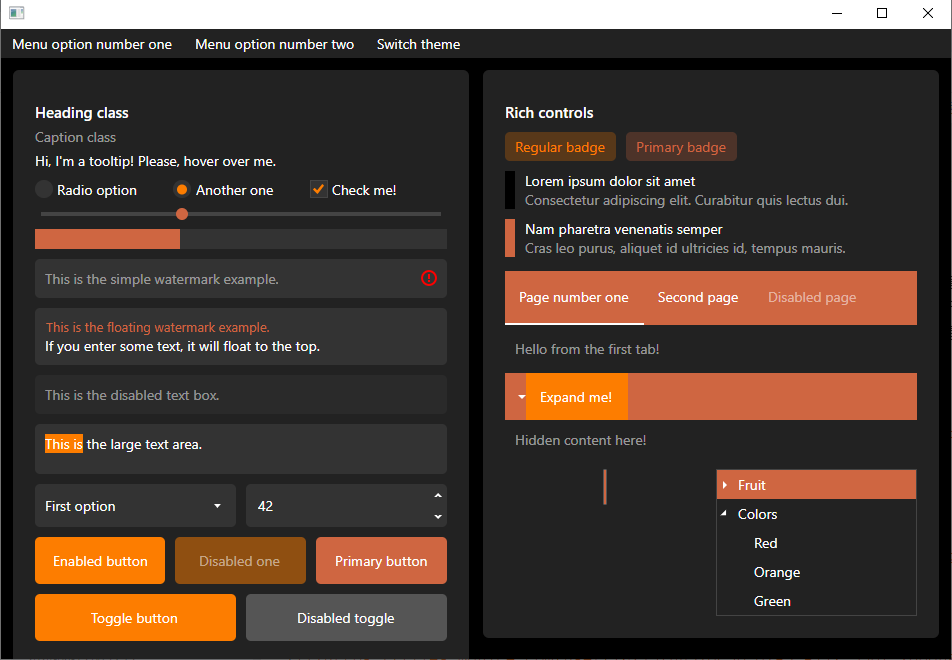This screenshot has width=952, height=660.
Task: Click the red error icon in watermark field
Action: (x=429, y=279)
